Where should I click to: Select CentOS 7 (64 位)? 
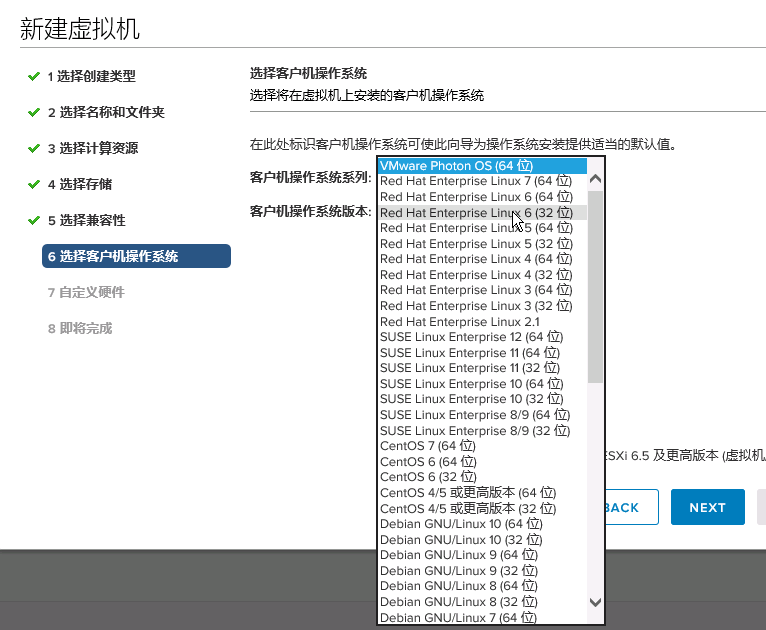tap(483, 446)
